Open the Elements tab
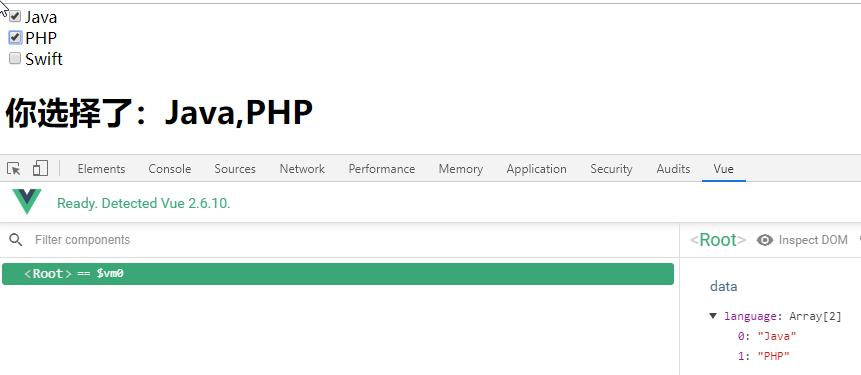This screenshot has width=861, height=375. (x=101, y=169)
